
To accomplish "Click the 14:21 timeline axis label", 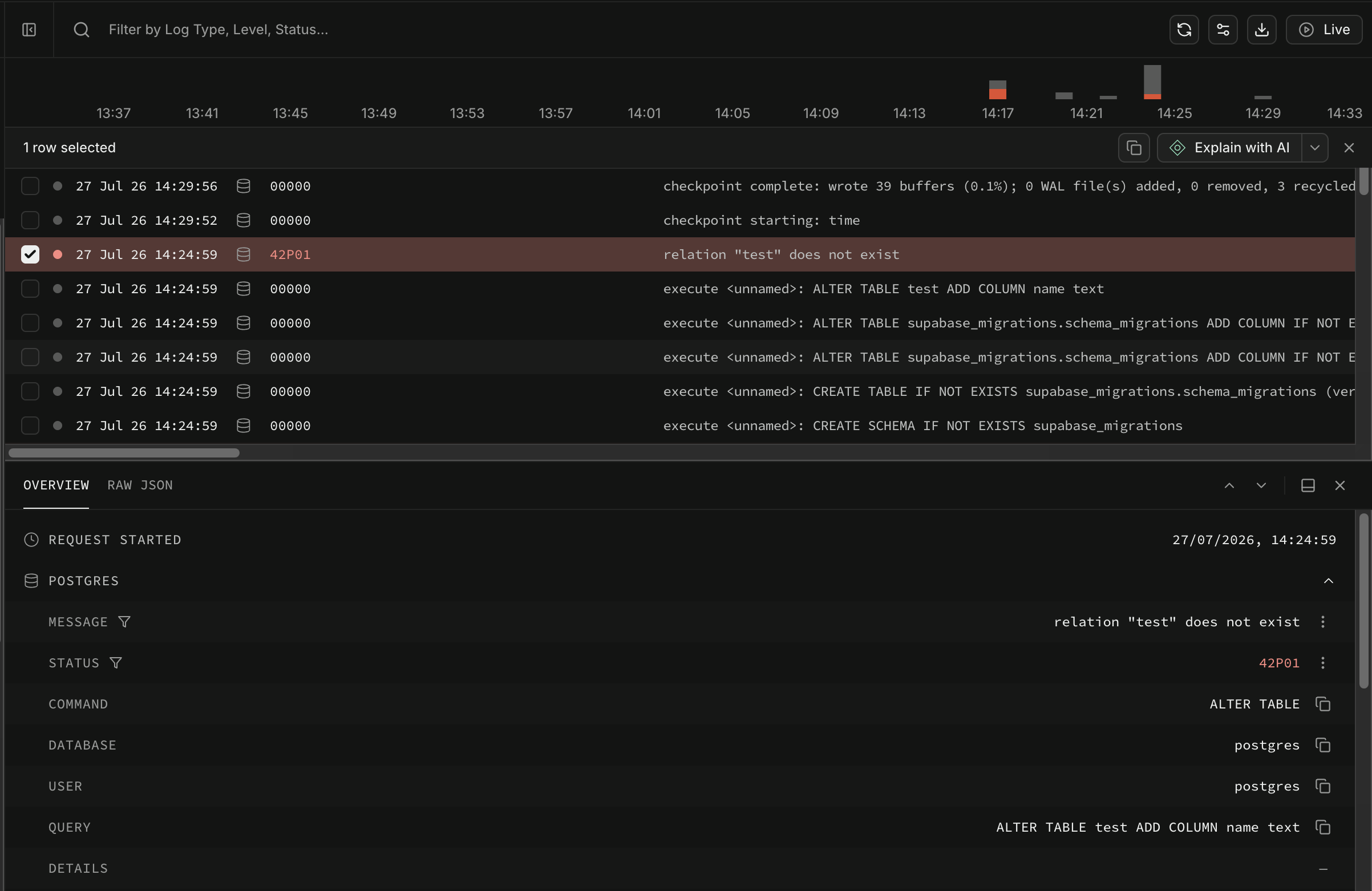I will (x=1086, y=113).
